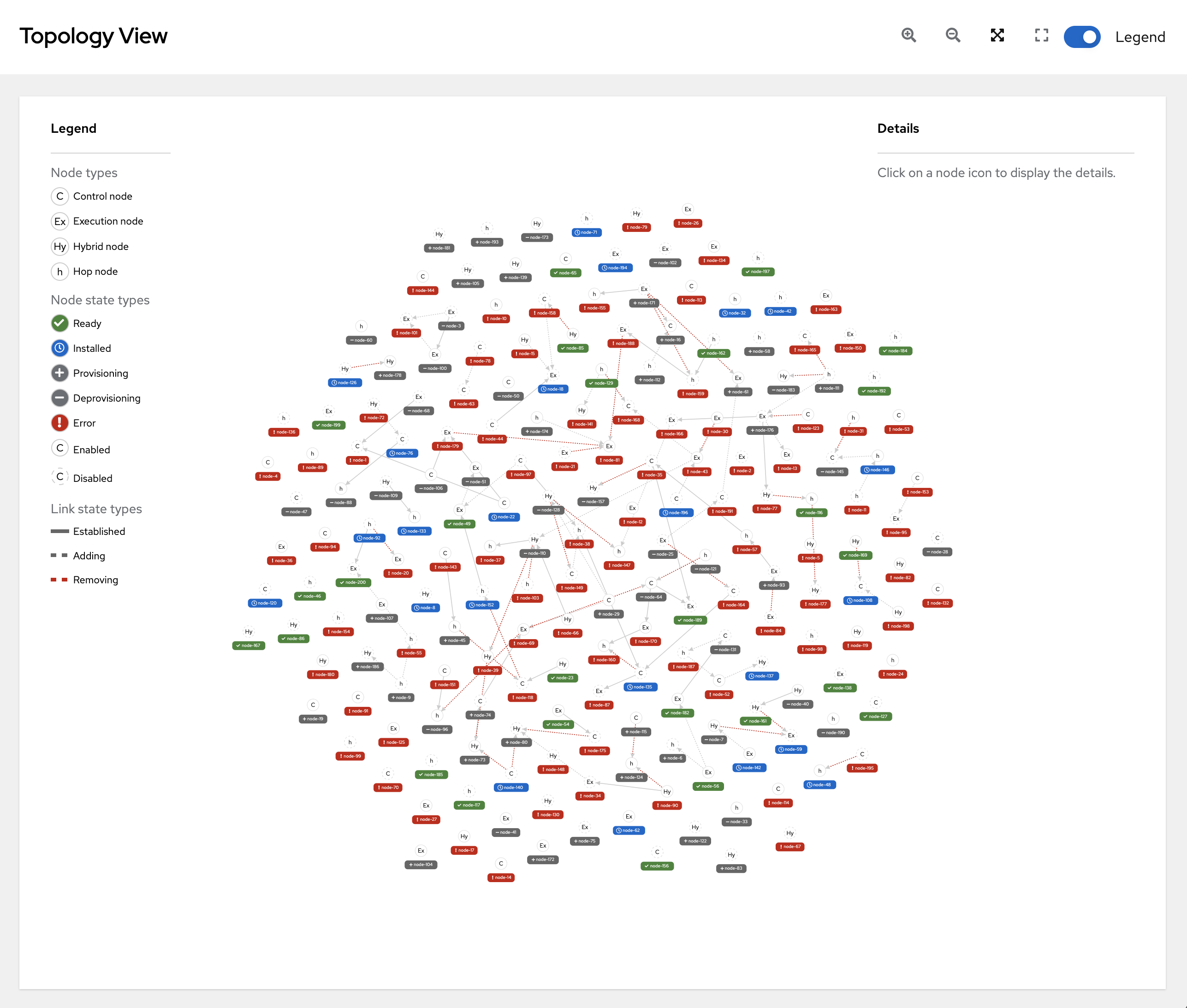Click the Control node icon in legend
The height and width of the screenshot is (1008, 1187).
point(59,196)
